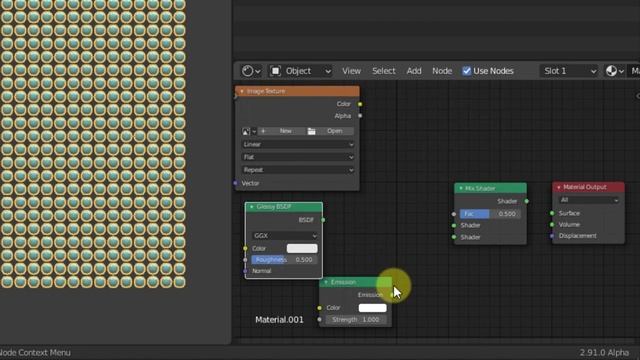Viewport: 640px width, 360px height.
Task: Click the 2.91.0 Alpha version text
Action: tap(604, 353)
